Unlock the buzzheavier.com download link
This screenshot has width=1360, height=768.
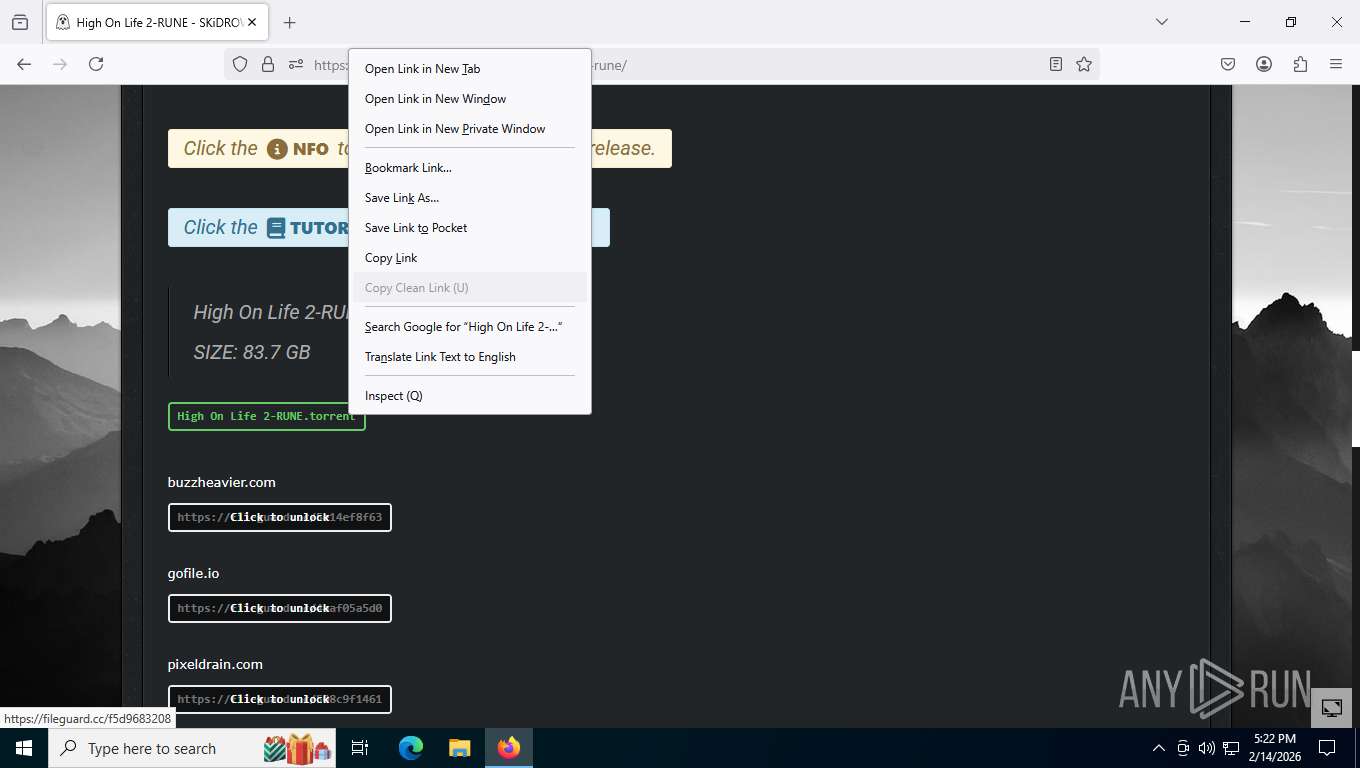click(279, 517)
